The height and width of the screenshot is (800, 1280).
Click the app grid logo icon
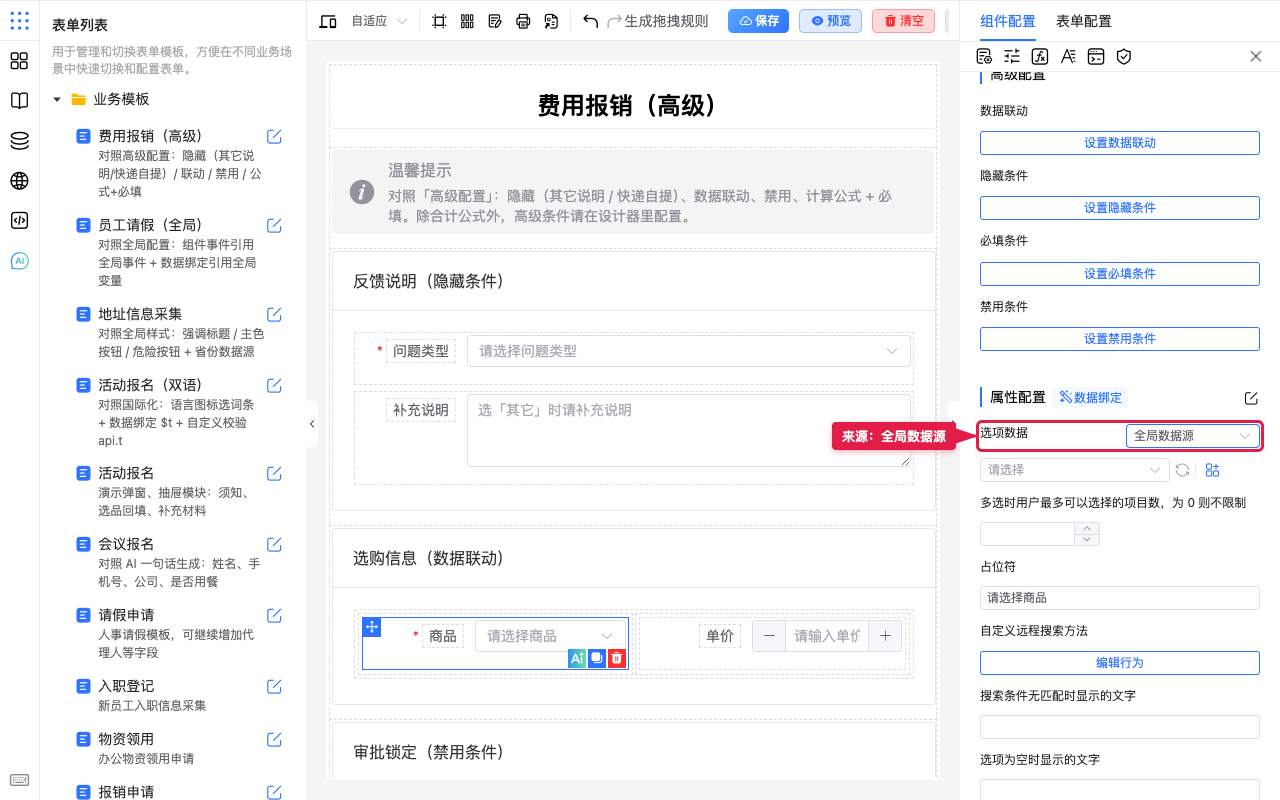19,21
